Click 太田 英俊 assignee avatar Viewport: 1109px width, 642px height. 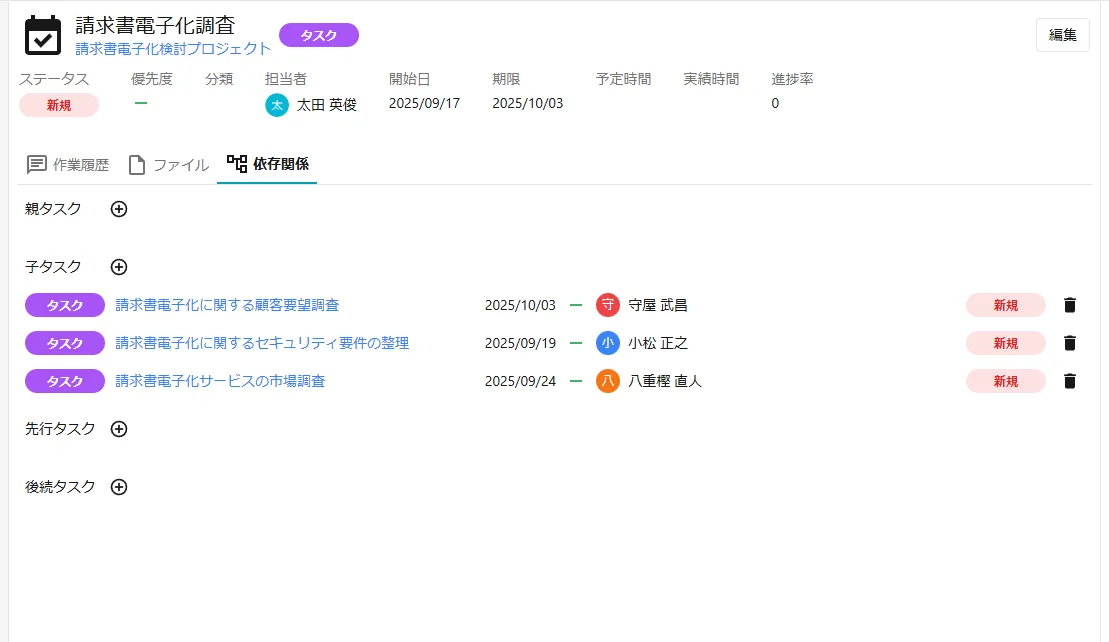(x=277, y=104)
